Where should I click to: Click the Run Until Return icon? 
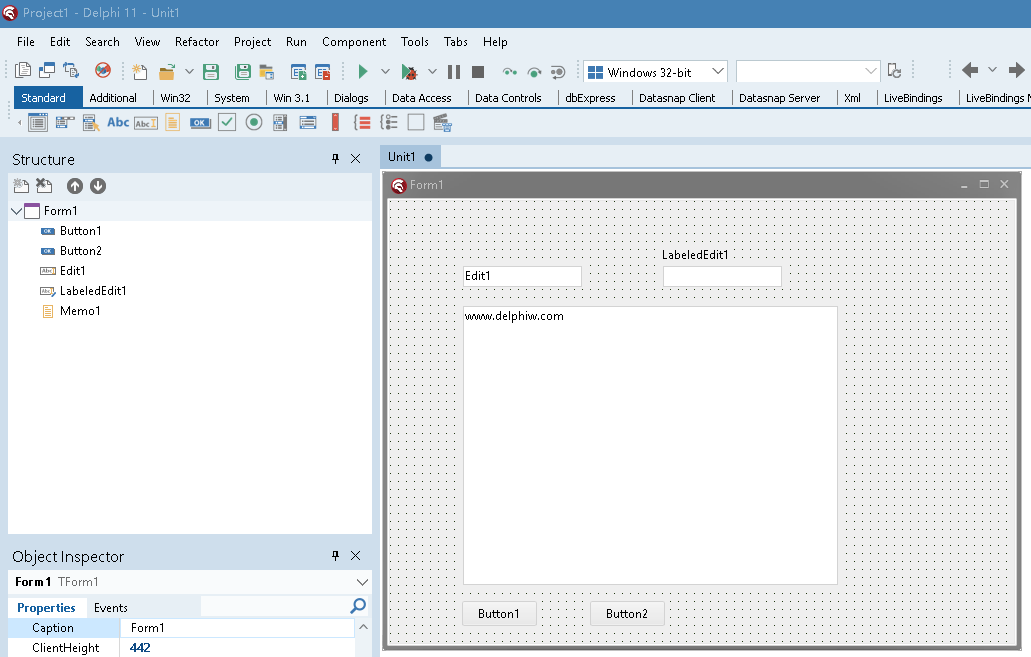[x=558, y=72]
